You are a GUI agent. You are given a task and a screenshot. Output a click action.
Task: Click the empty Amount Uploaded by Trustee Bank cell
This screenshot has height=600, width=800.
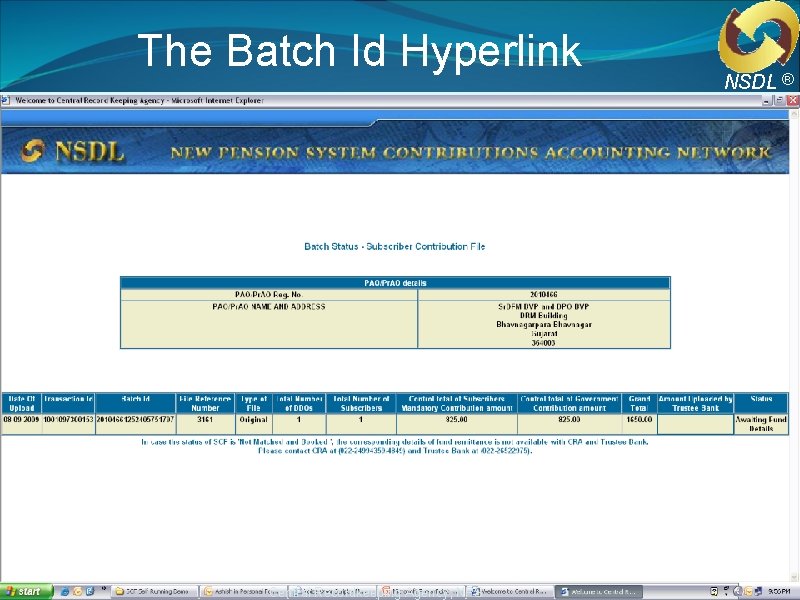point(695,424)
